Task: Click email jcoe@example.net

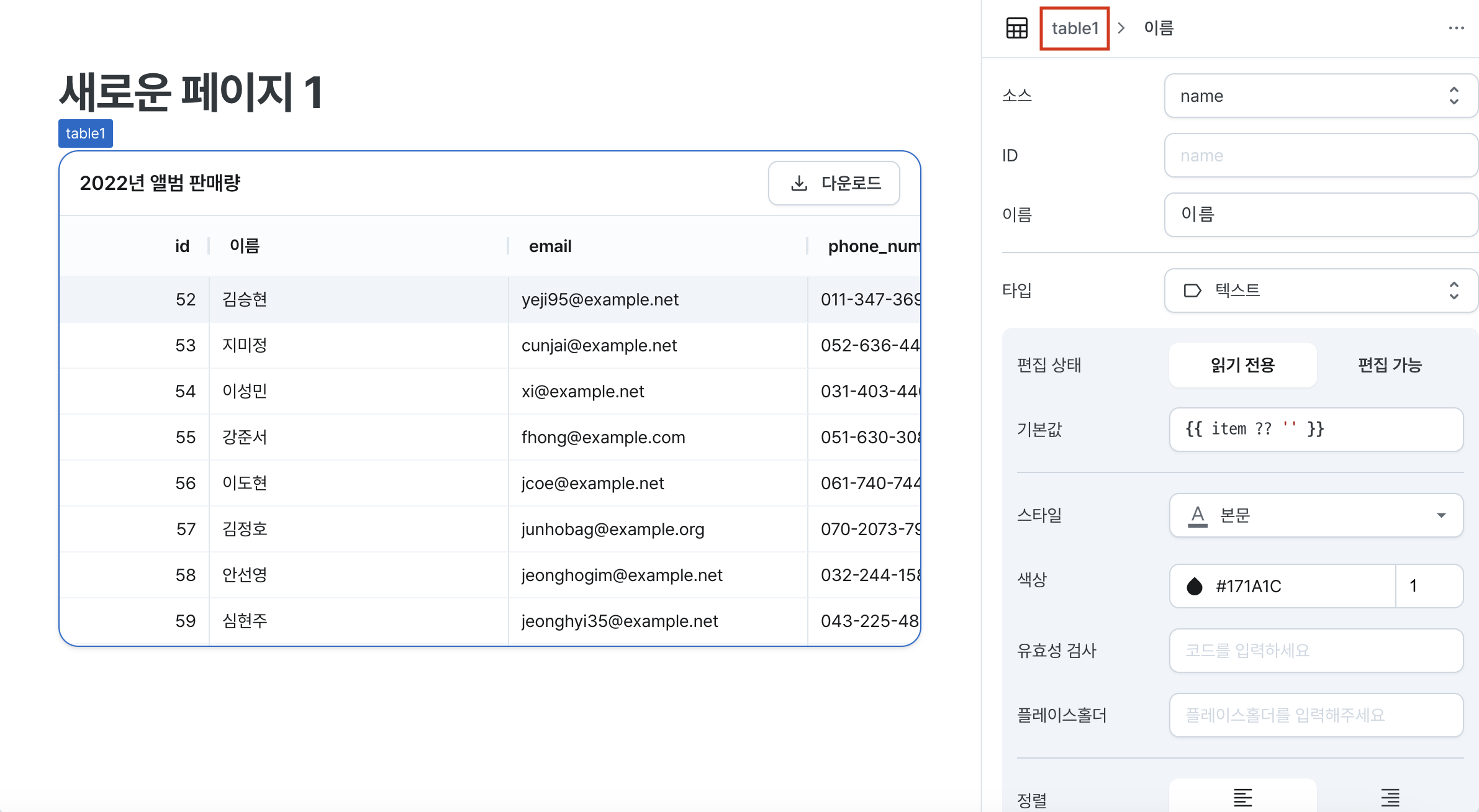Action: pos(592,483)
